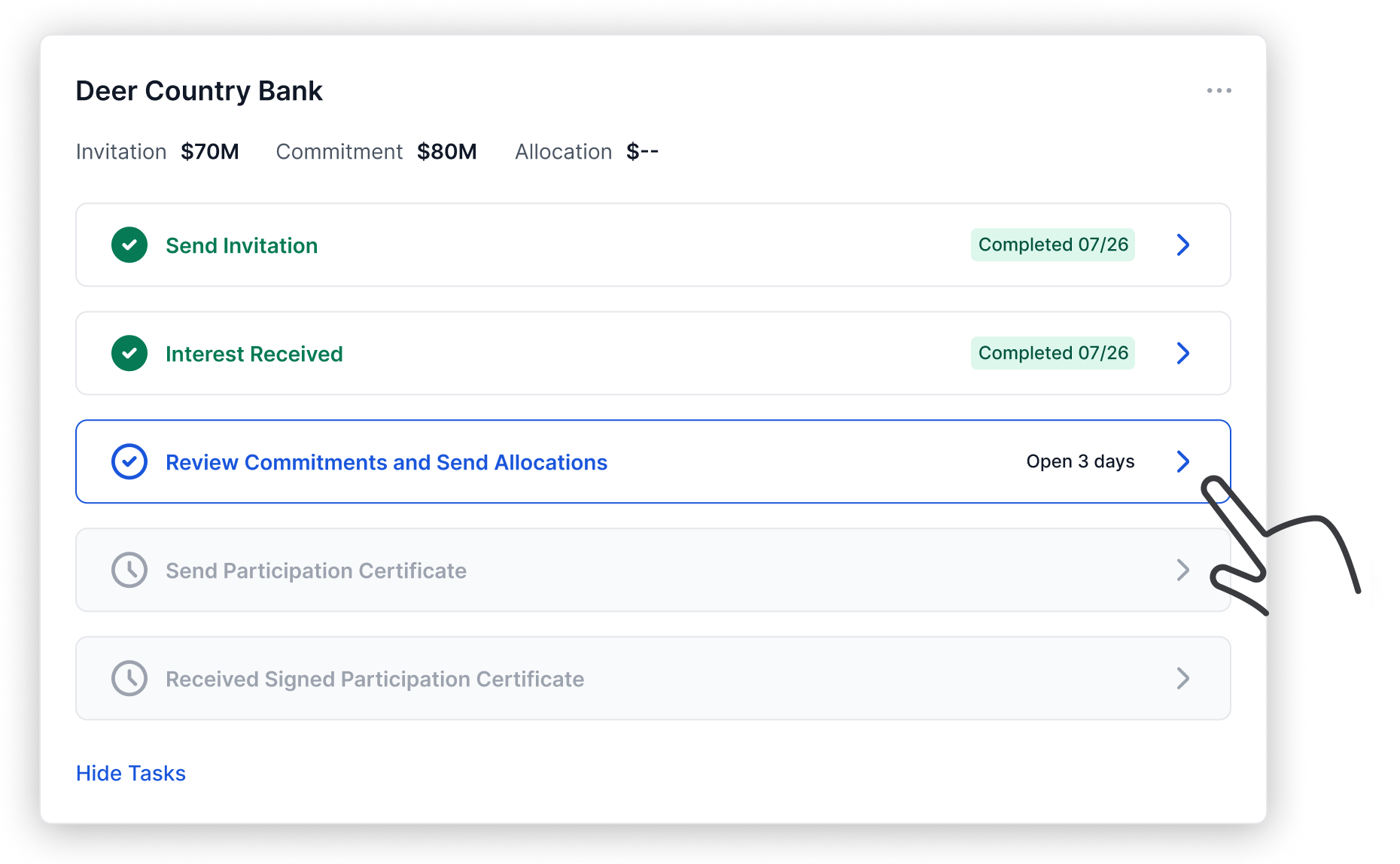
Task: Click the clock icon beside Send Participation Certificate
Action: pos(129,570)
